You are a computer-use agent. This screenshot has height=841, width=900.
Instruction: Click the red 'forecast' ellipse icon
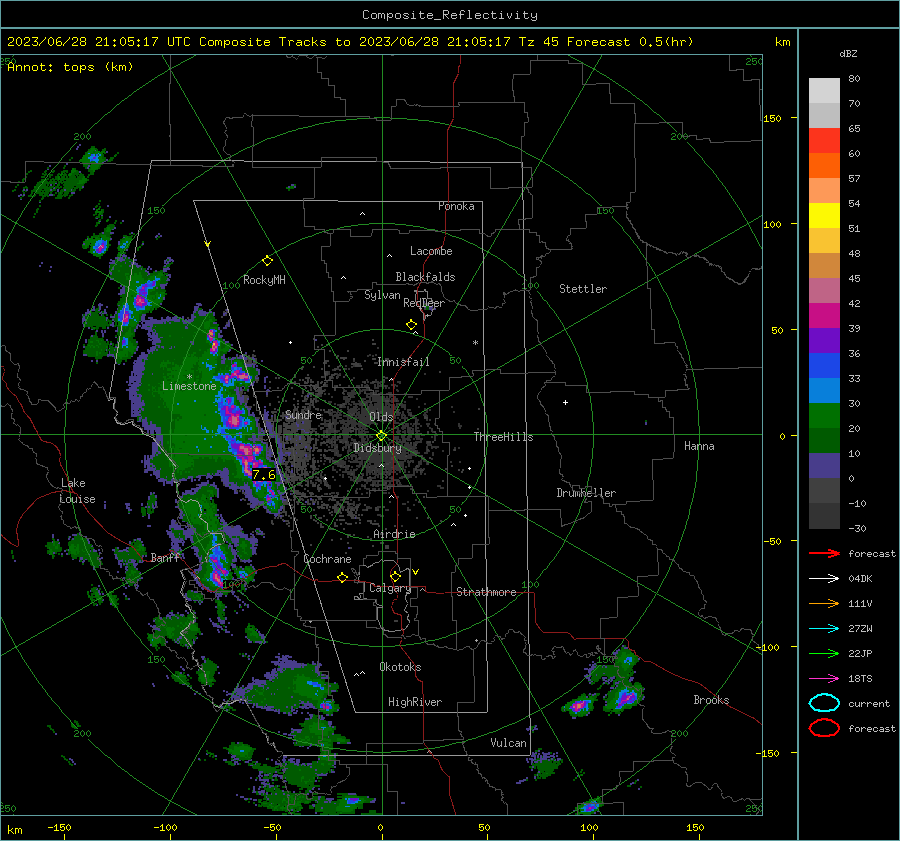(824, 728)
